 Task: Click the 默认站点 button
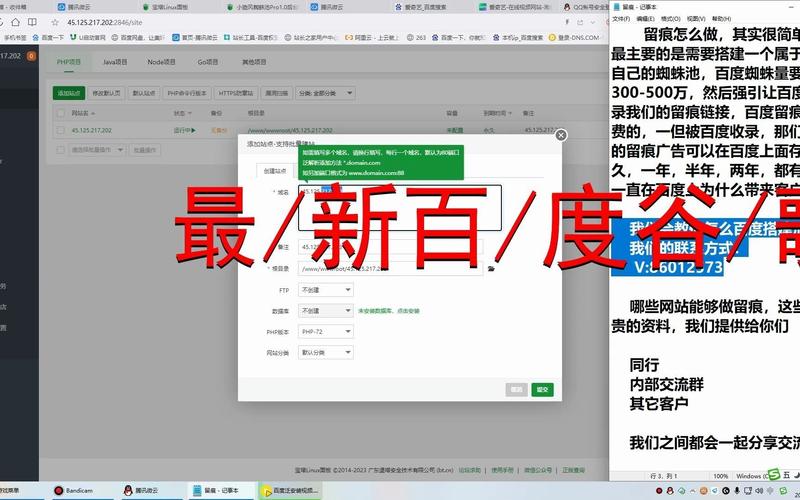pyautogui.click(x=143, y=93)
